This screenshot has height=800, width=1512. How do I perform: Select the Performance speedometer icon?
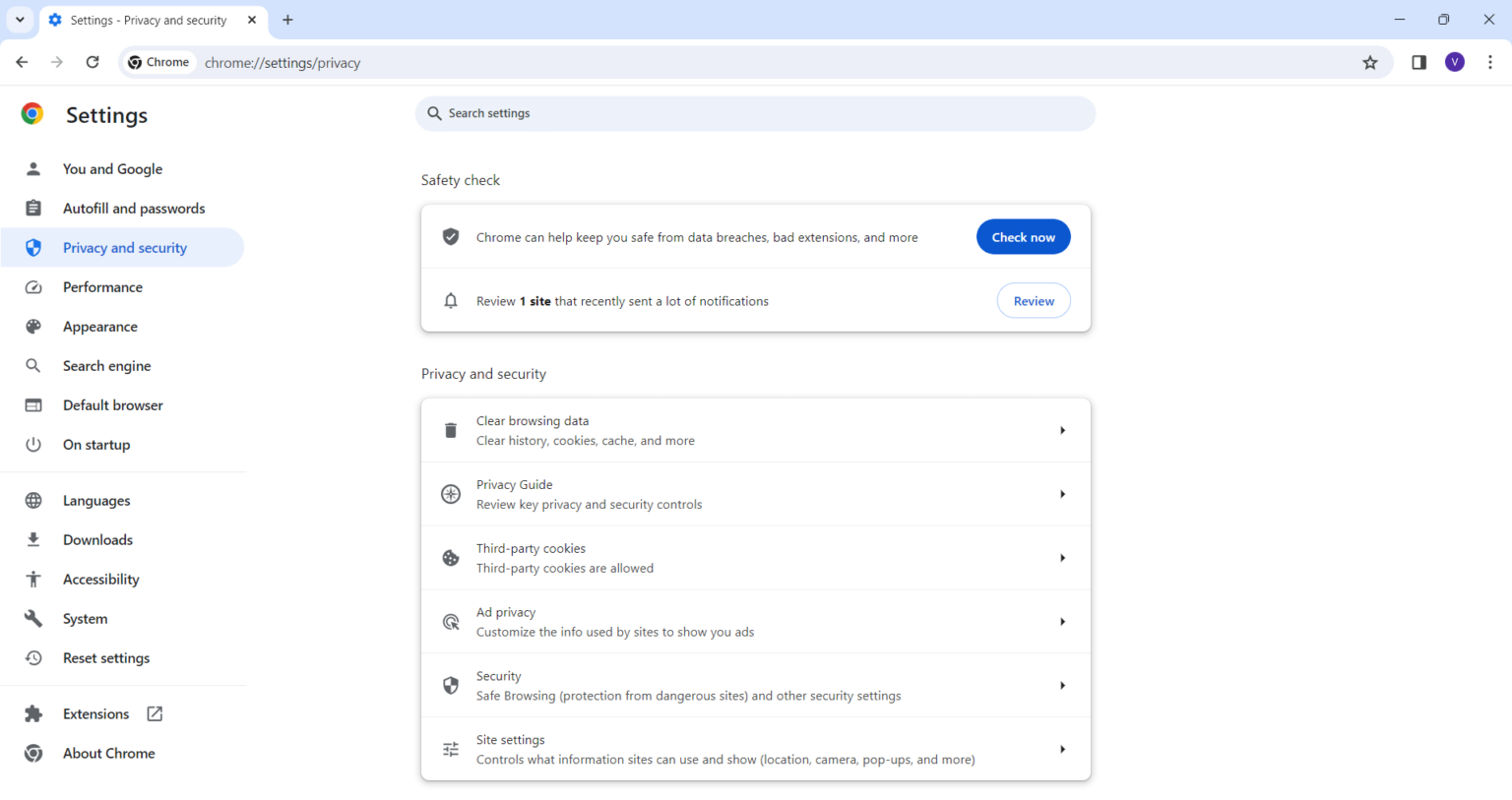(x=33, y=286)
